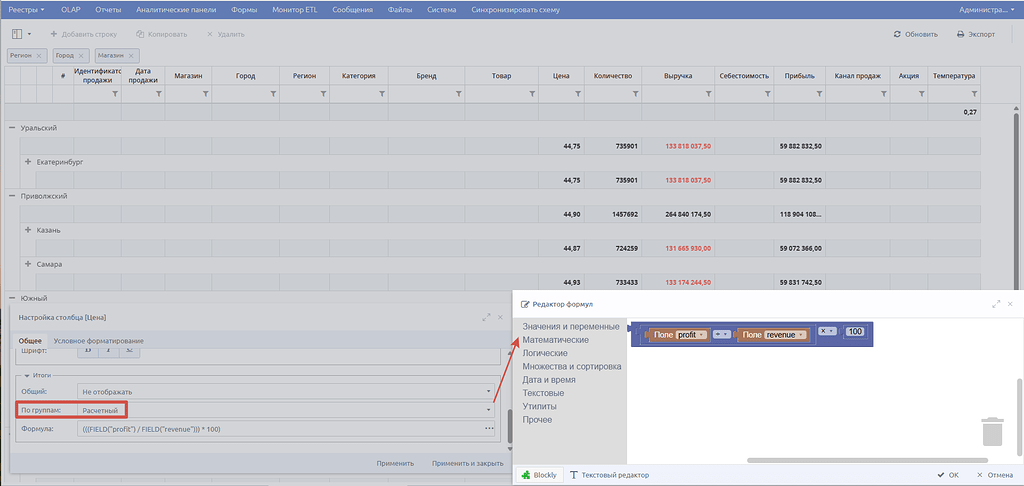The height and width of the screenshot is (486, 1024).
Task: Click the Экспорт printer icon
Action: 960,35
